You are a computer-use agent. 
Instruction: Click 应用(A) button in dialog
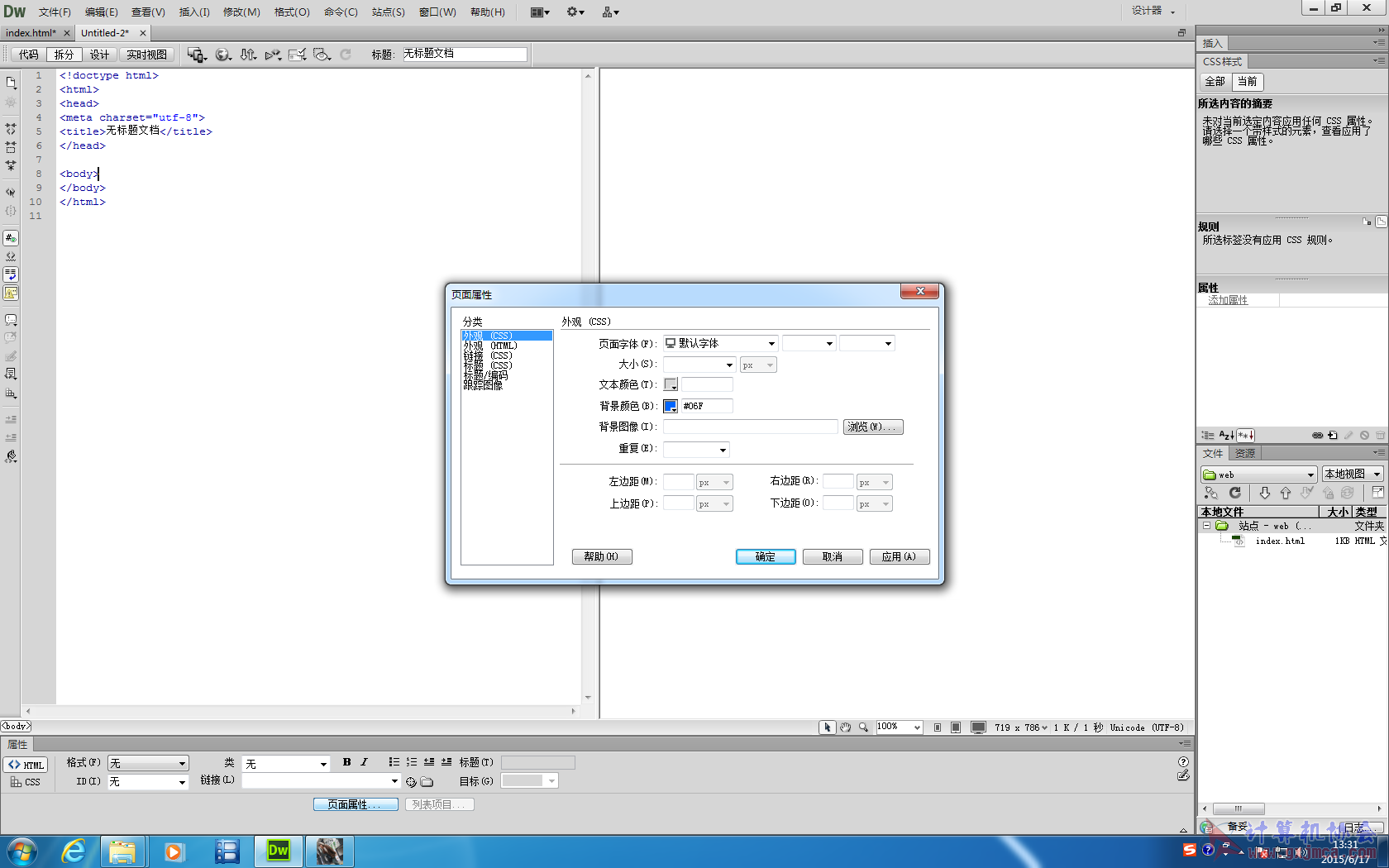(x=900, y=557)
